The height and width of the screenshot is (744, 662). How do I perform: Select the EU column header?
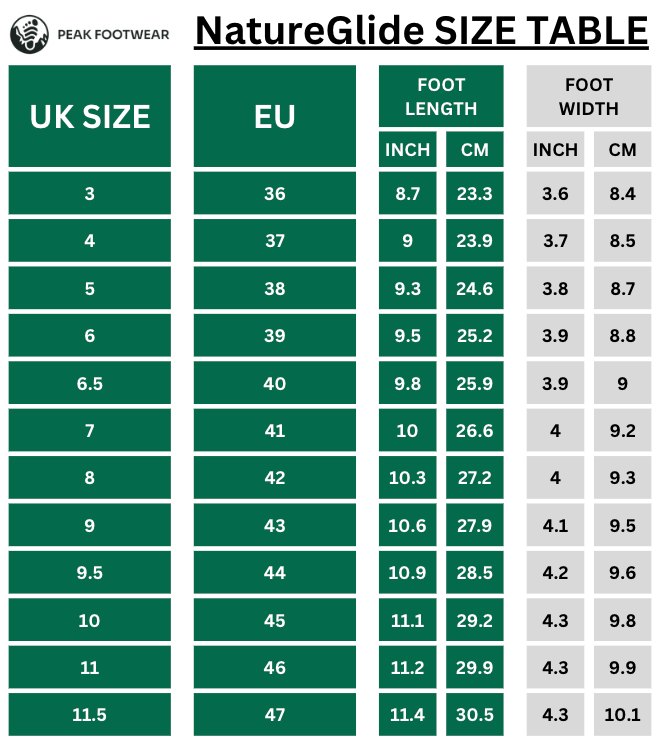[275, 116]
